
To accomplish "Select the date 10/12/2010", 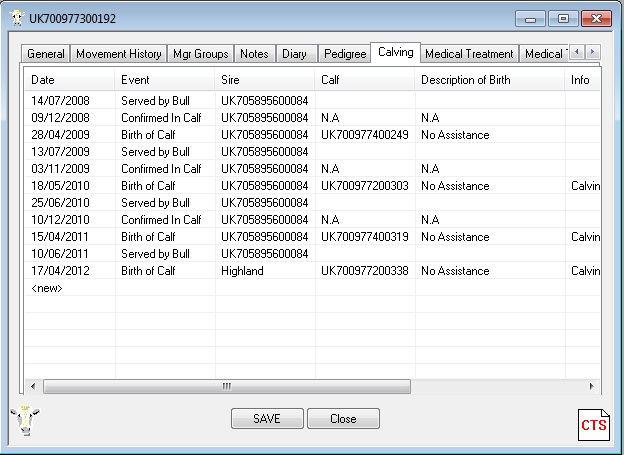I will (60, 220).
